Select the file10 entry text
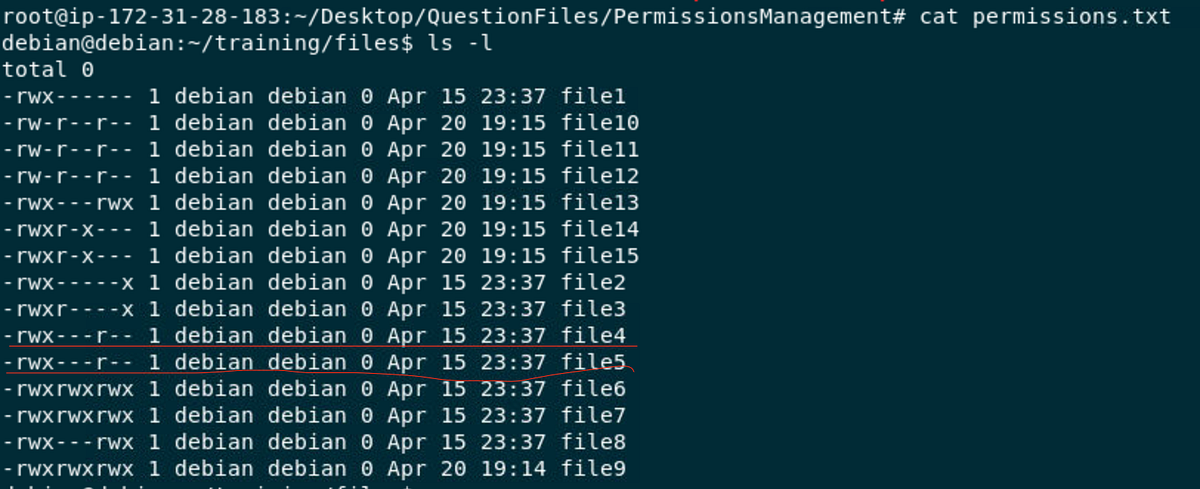The image size is (1200, 489). coord(599,123)
